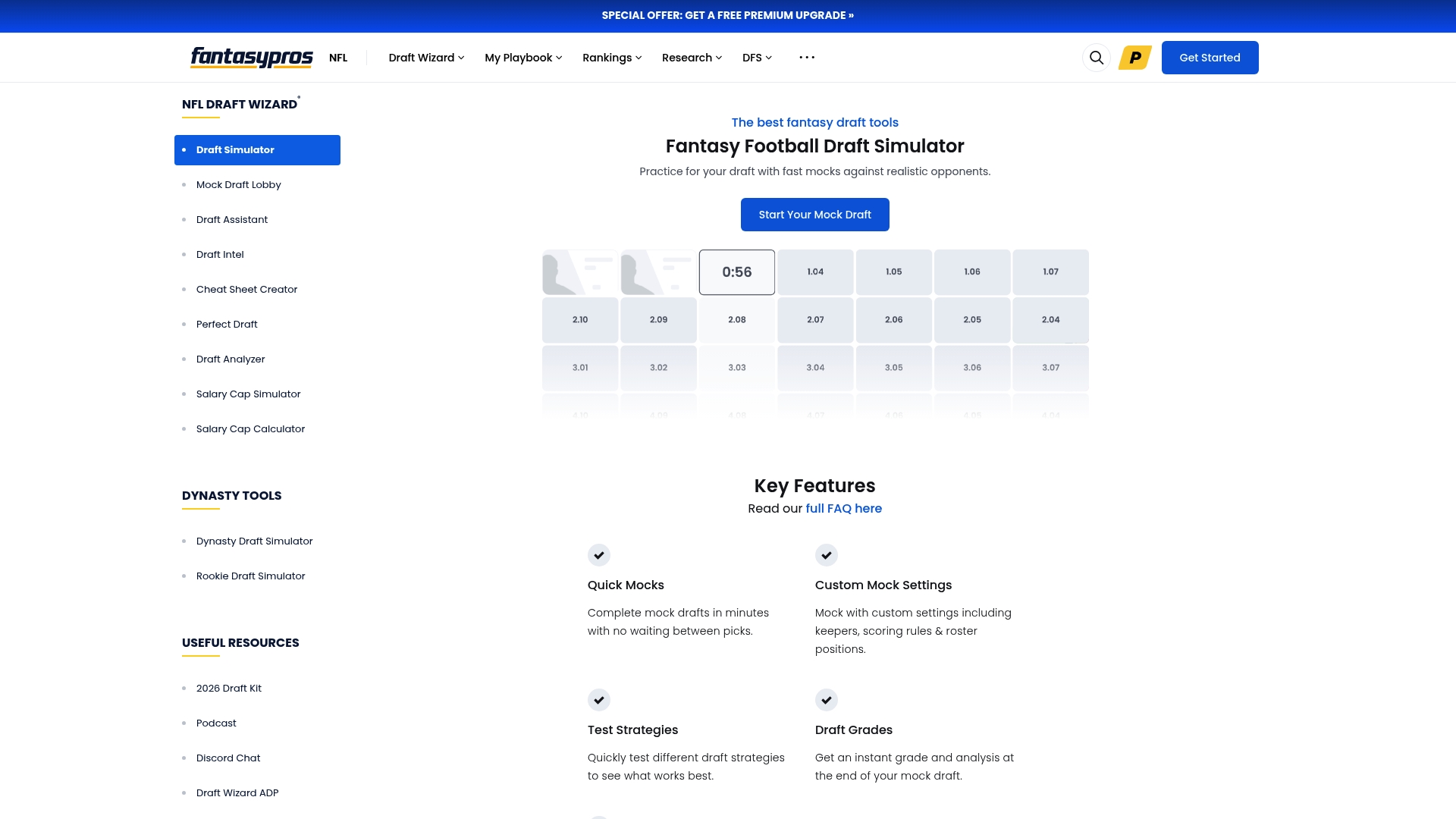
Task: Select draft pick cell 1.04
Action: (x=815, y=272)
